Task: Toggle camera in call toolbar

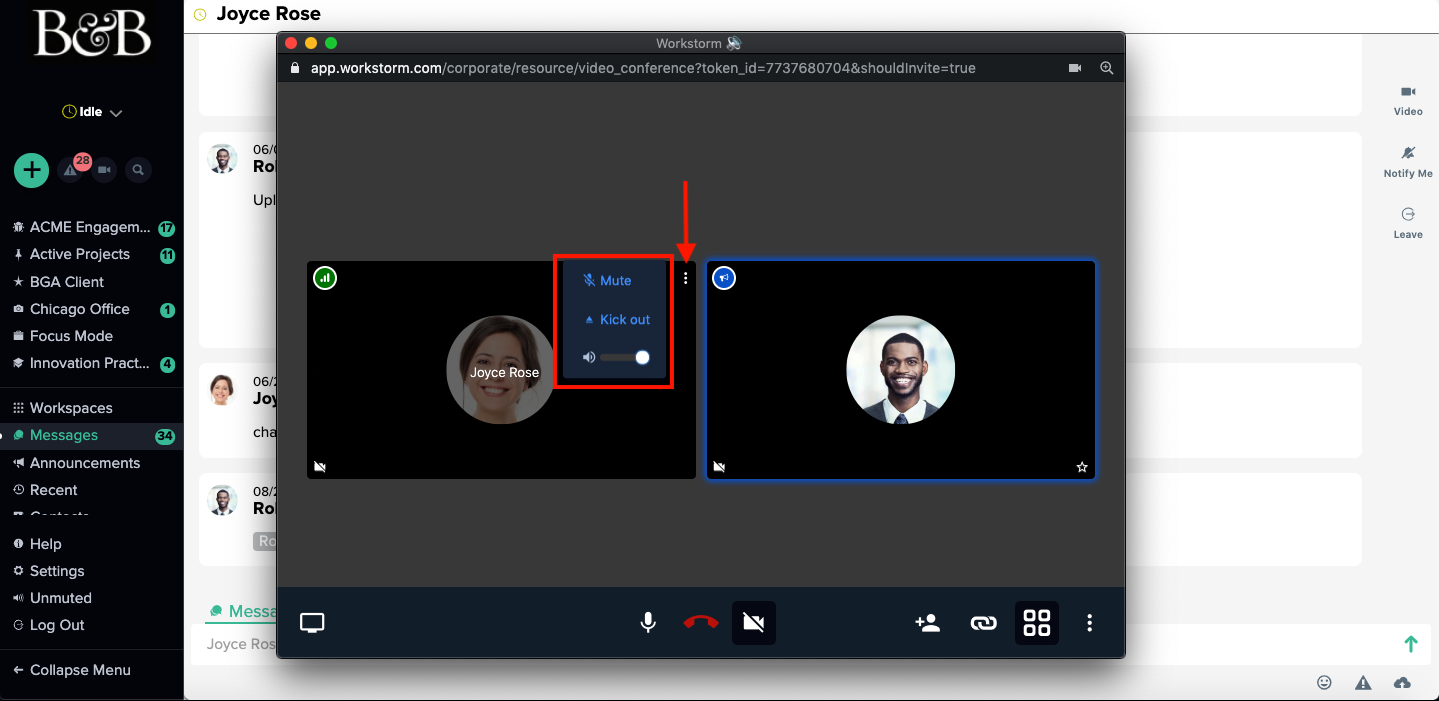Action: coord(754,623)
